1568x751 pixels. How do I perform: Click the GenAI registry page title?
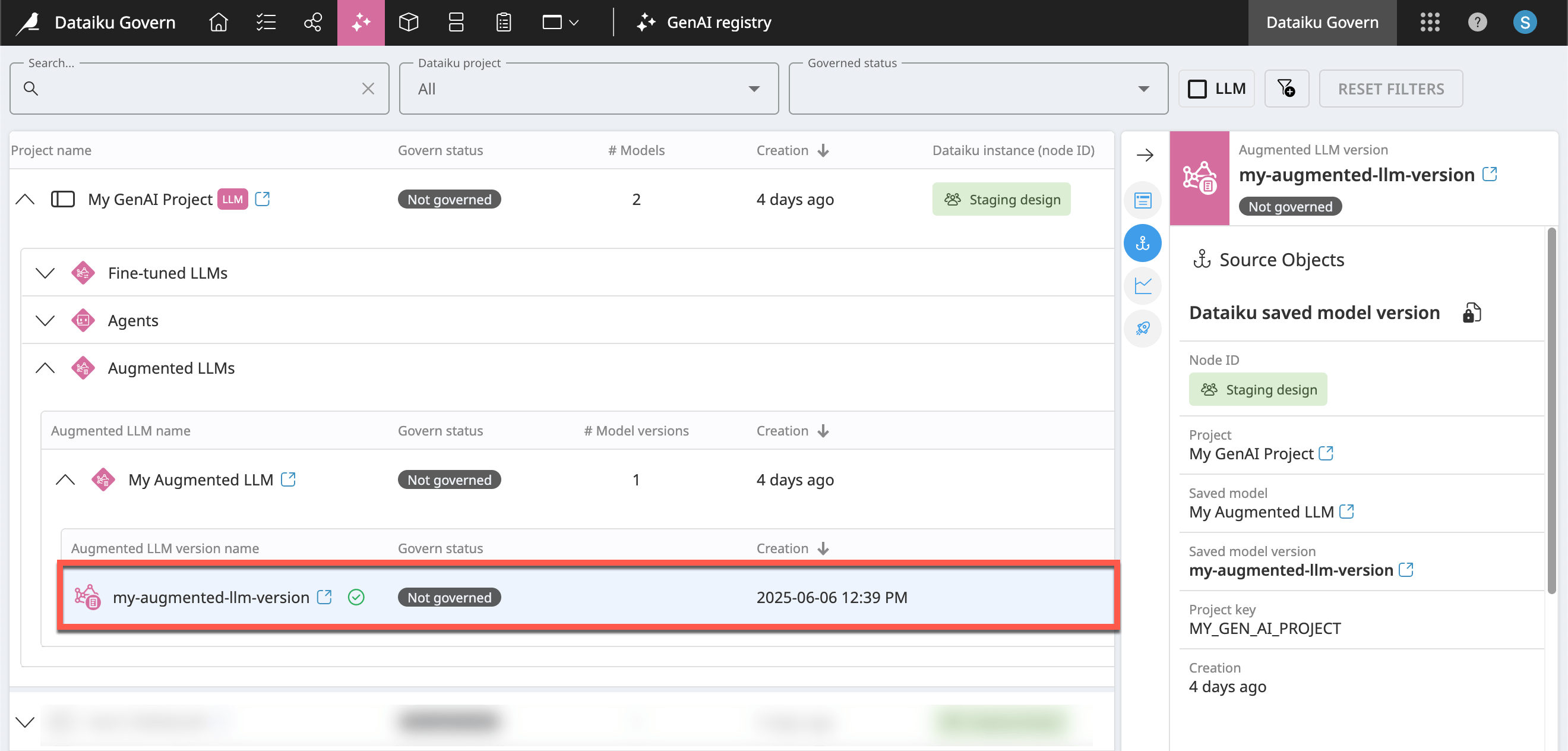719,23
